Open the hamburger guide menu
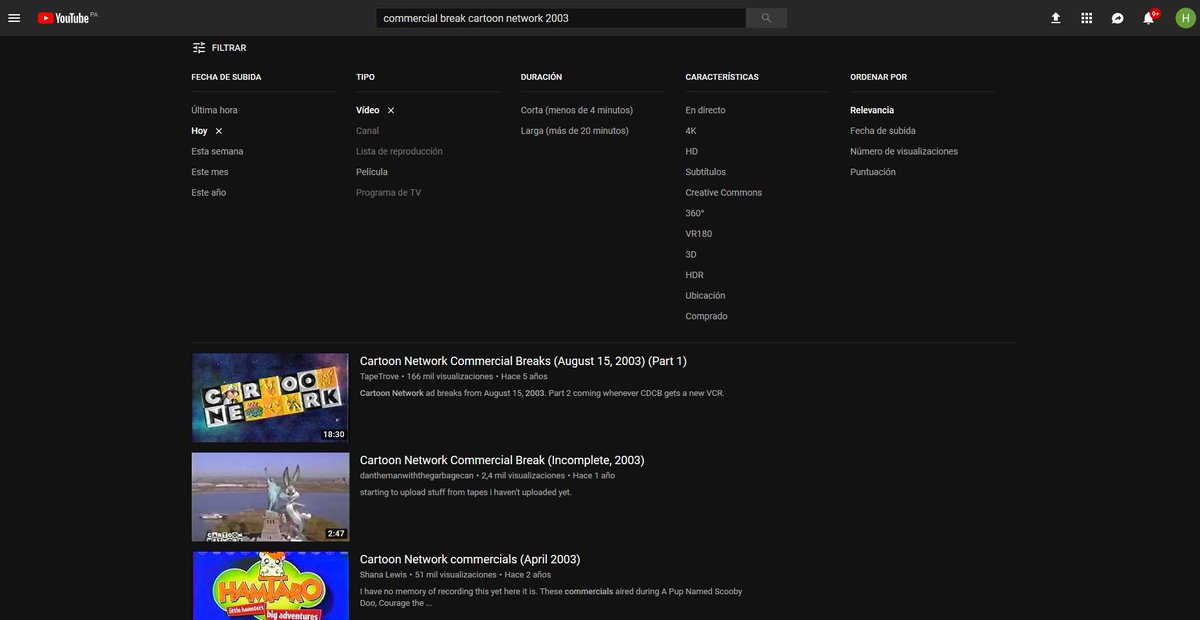 14,18
